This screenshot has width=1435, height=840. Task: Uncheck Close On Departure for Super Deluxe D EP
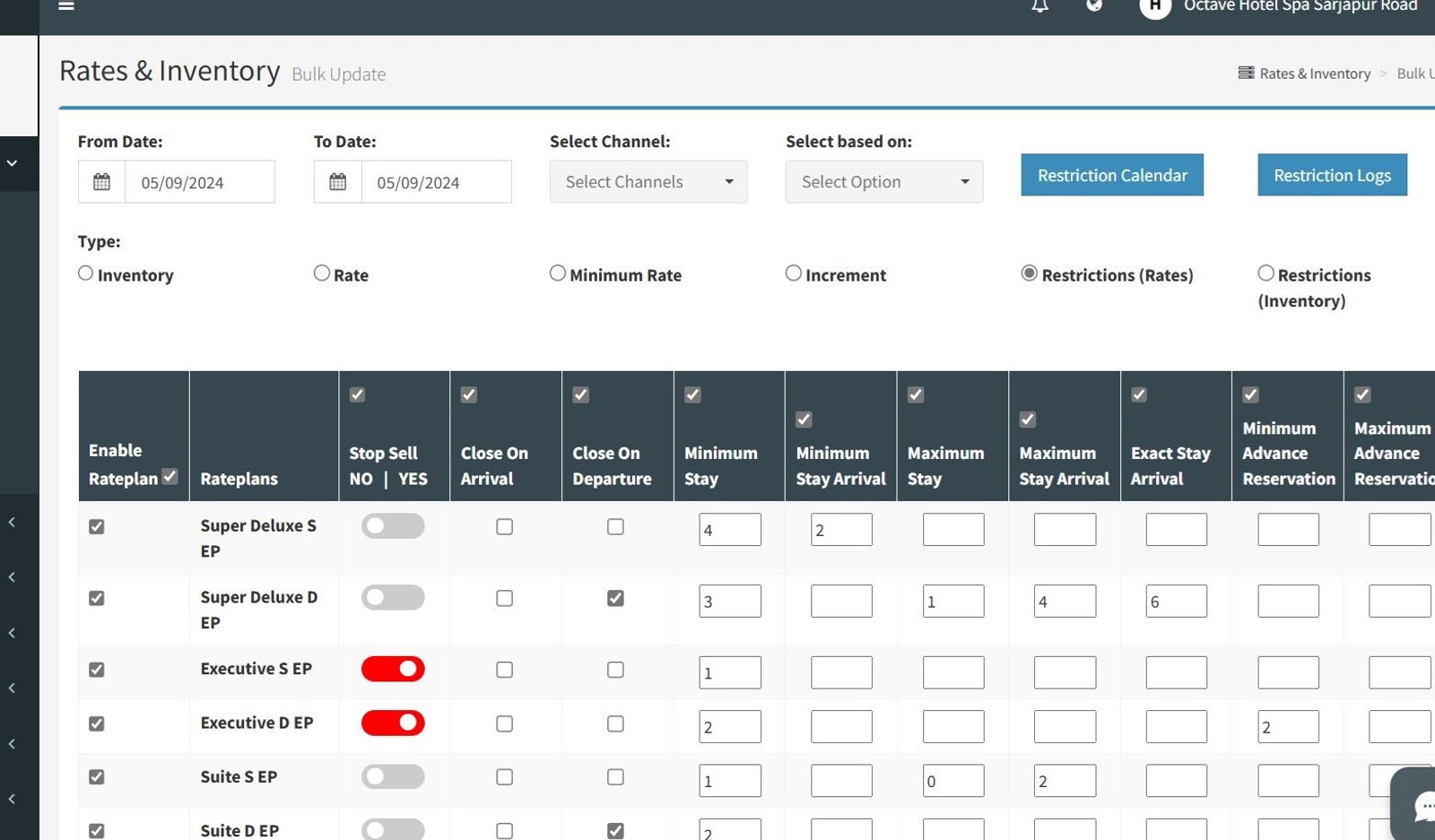pyautogui.click(x=615, y=598)
